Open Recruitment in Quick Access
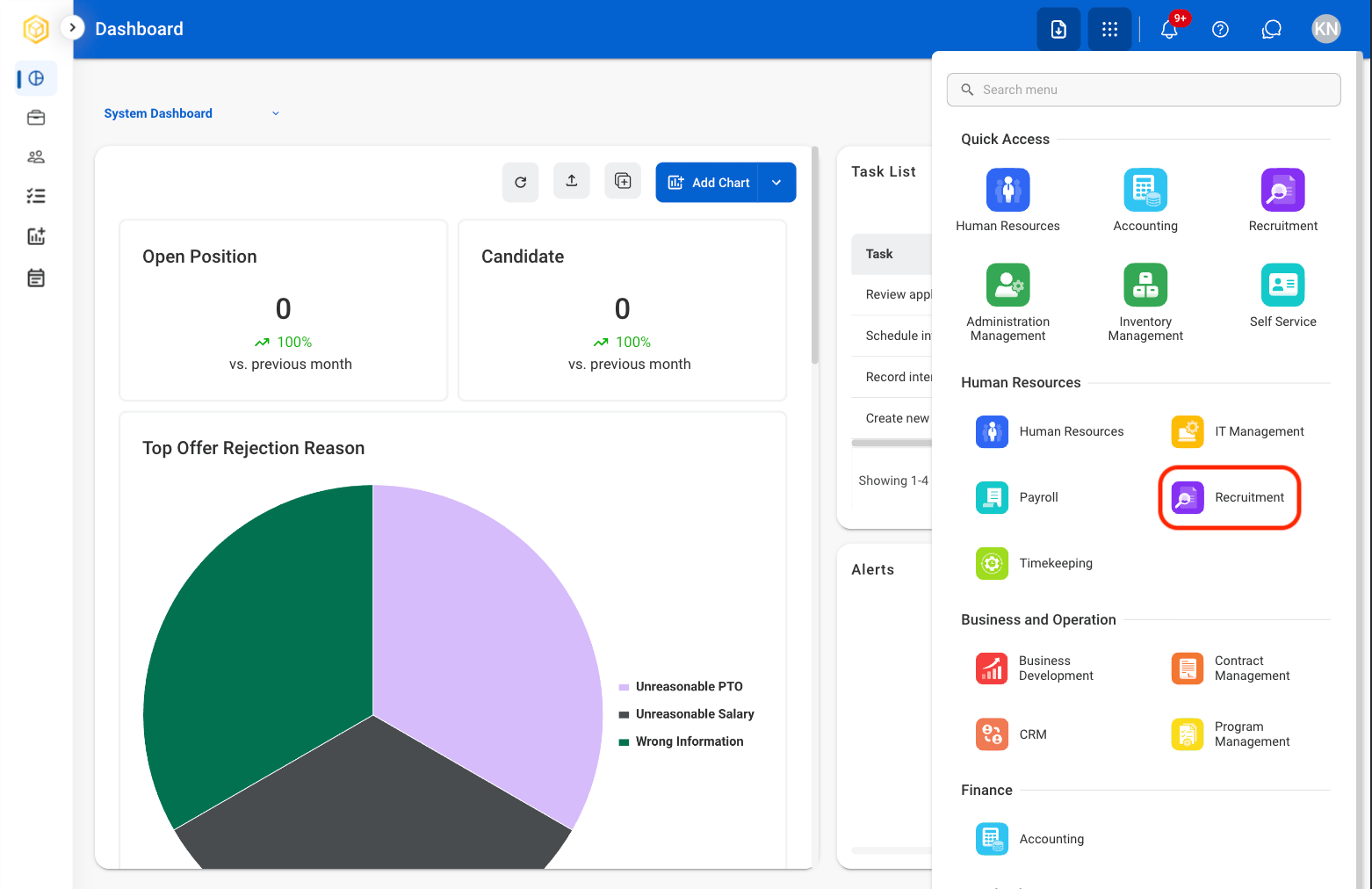This screenshot has height=889, width=1372. click(x=1283, y=200)
